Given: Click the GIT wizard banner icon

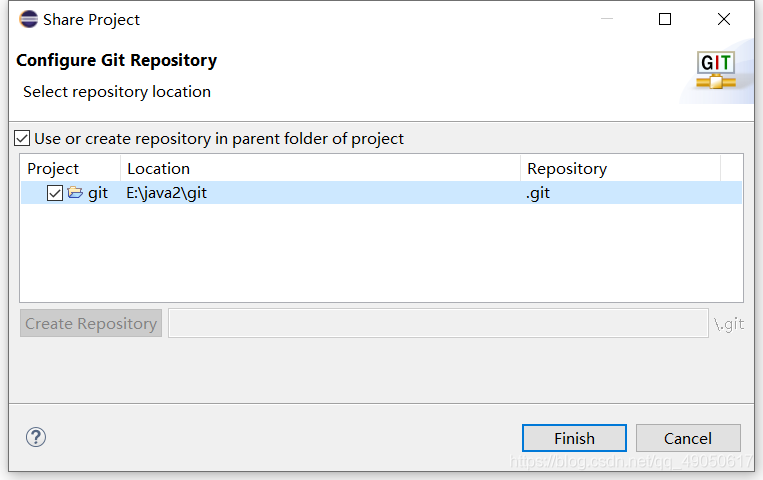Looking at the screenshot, I should [716, 70].
